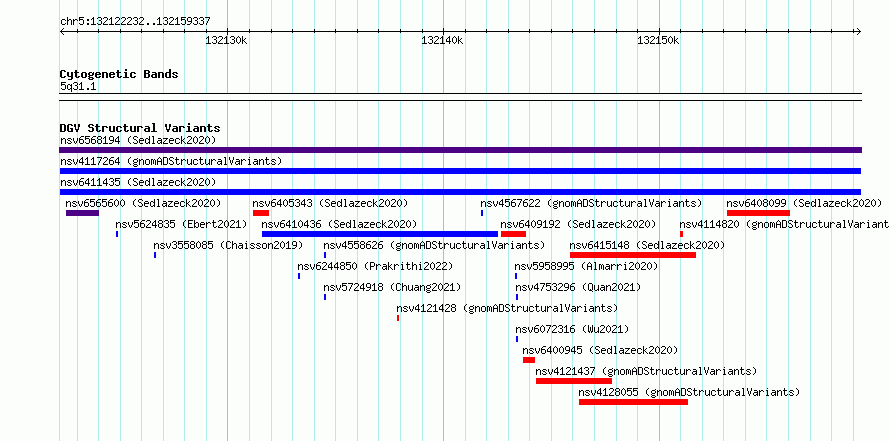Click the 132150k ruler tick label

point(658,40)
